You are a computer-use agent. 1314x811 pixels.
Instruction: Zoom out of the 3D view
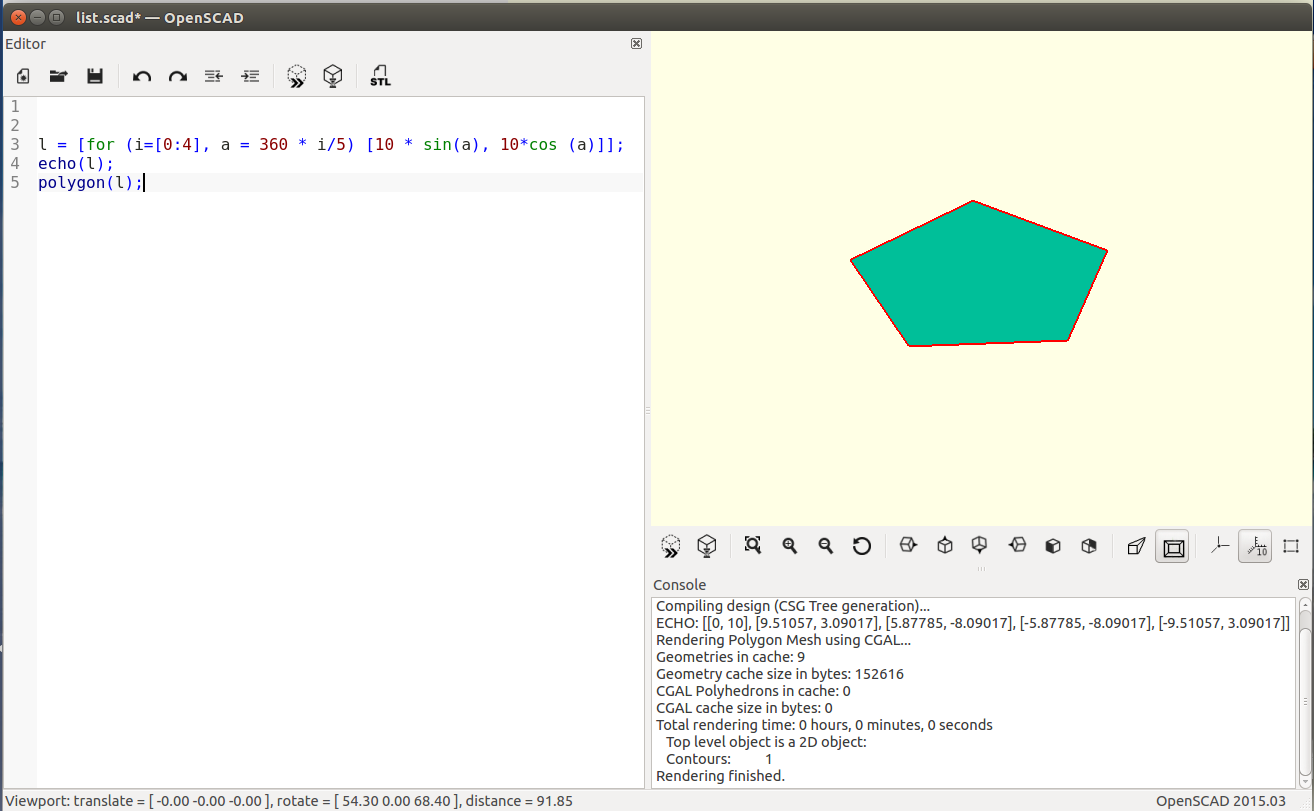(826, 546)
